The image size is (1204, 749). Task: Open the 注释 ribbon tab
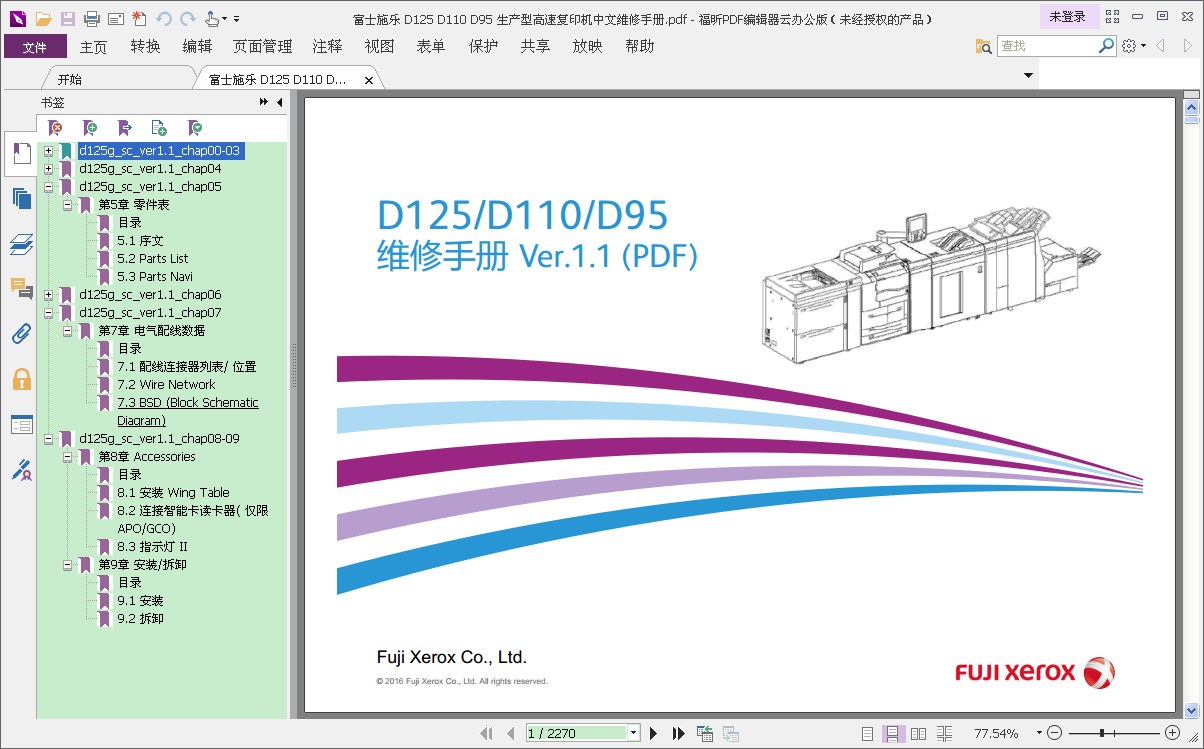point(327,46)
